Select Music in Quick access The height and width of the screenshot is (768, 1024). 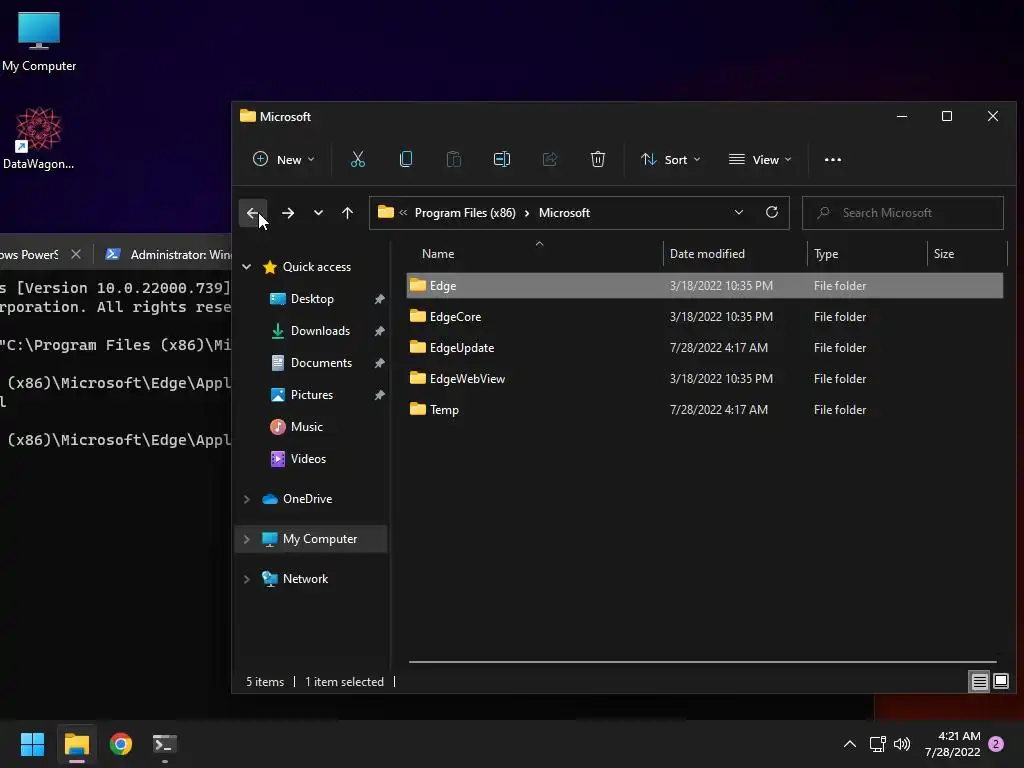point(306,426)
